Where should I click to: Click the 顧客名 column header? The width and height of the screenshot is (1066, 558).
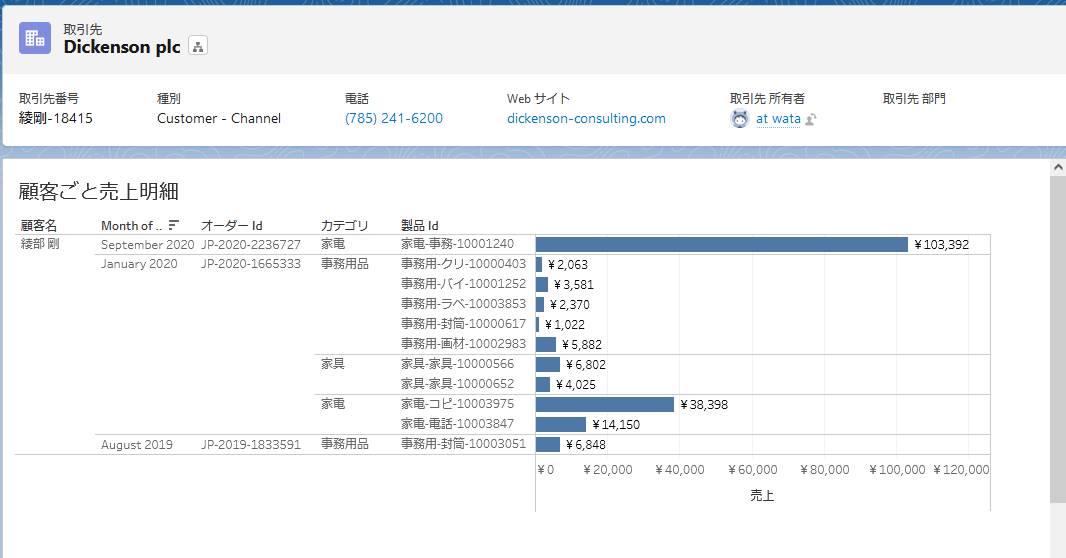(x=39, y=226)
